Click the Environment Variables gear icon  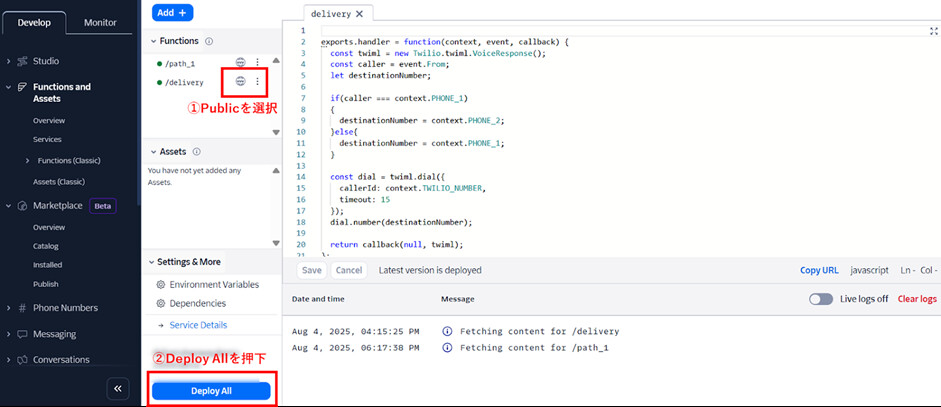(161, 285)
